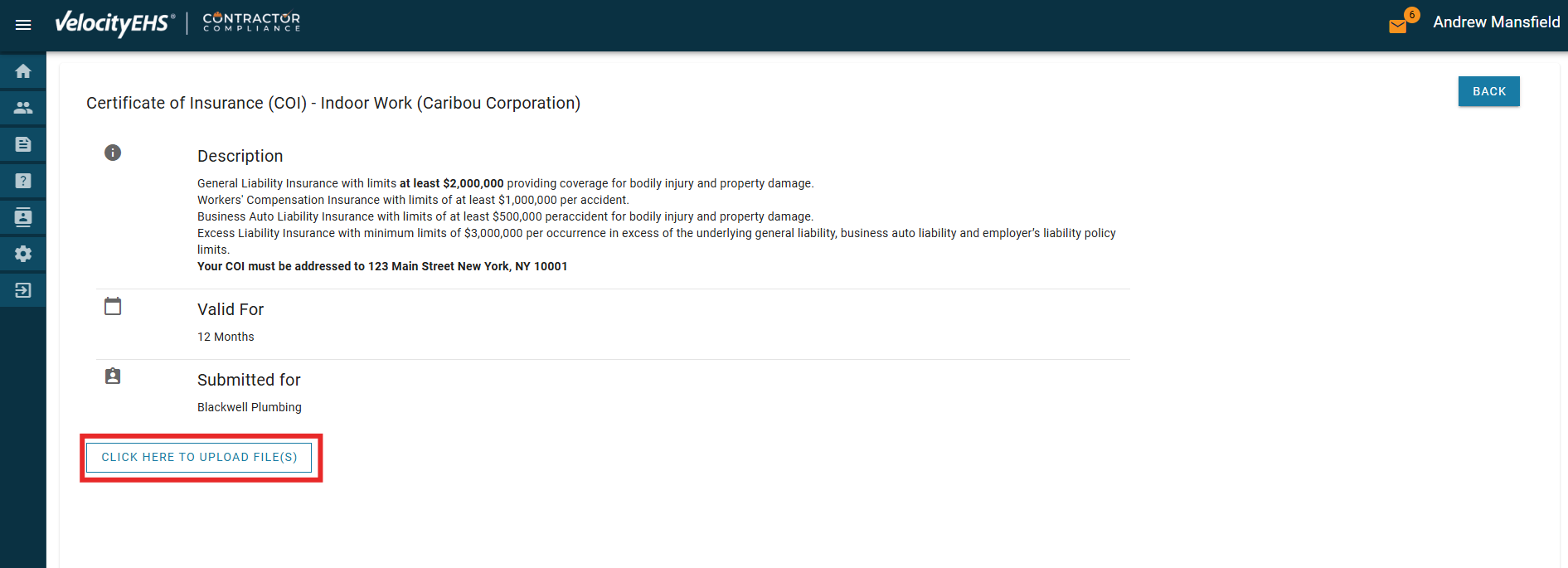The image size is (1568, 568).
Task: Click the Certificate of Insurance page heading
Action: (333, 103)
